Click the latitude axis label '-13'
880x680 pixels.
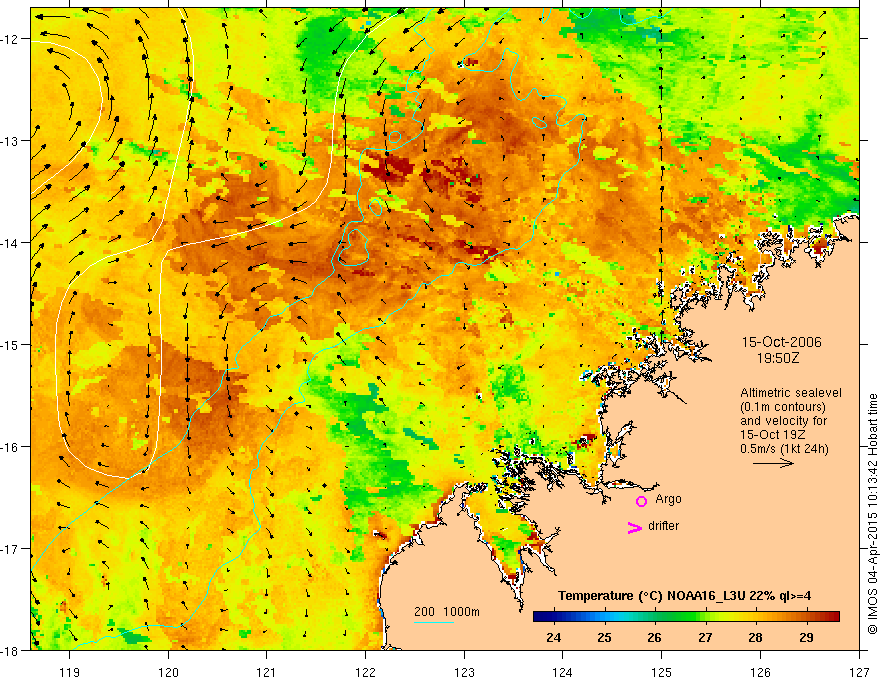[x=10, y=141]
